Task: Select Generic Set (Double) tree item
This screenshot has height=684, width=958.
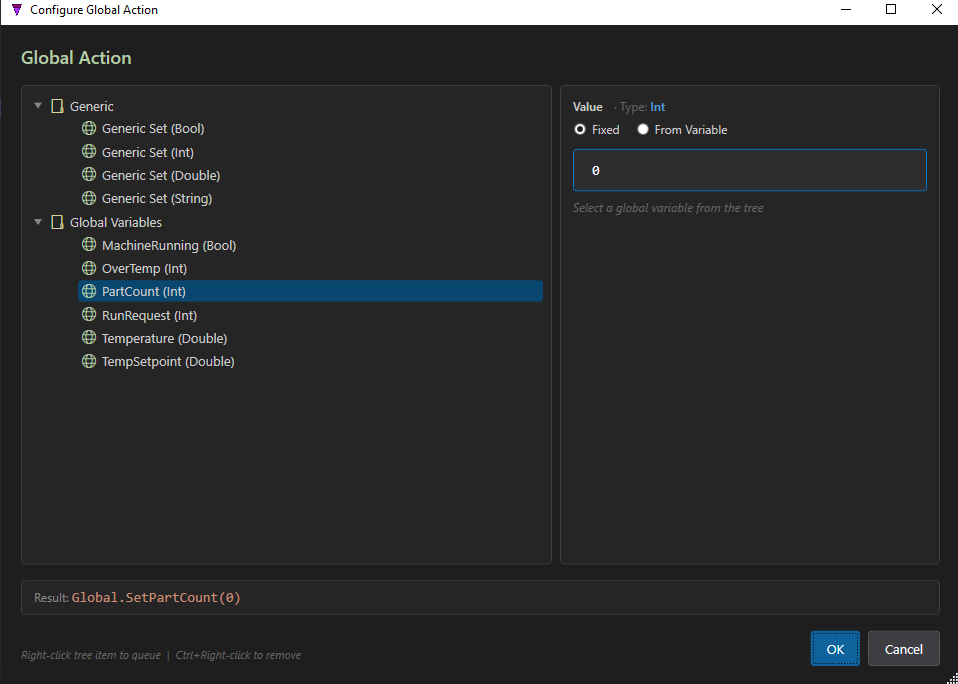Action: [x=161, y=175]
